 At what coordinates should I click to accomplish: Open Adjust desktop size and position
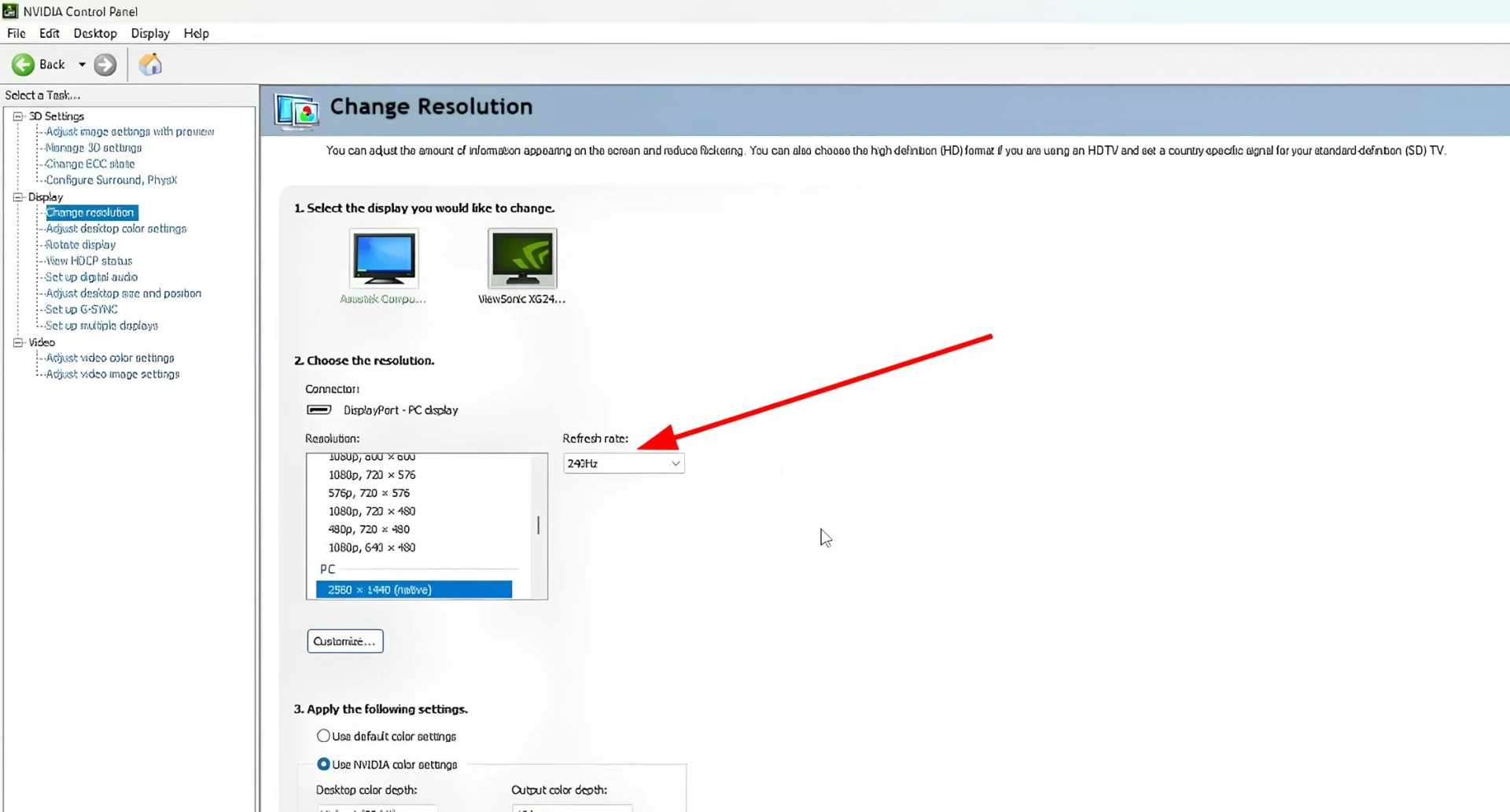click(x=123, y=293)
